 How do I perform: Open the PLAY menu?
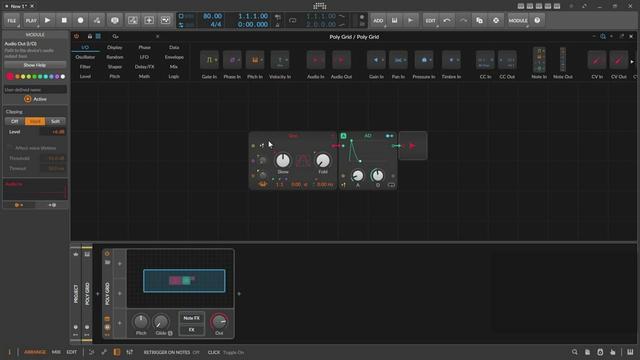(x=31, y=20)
